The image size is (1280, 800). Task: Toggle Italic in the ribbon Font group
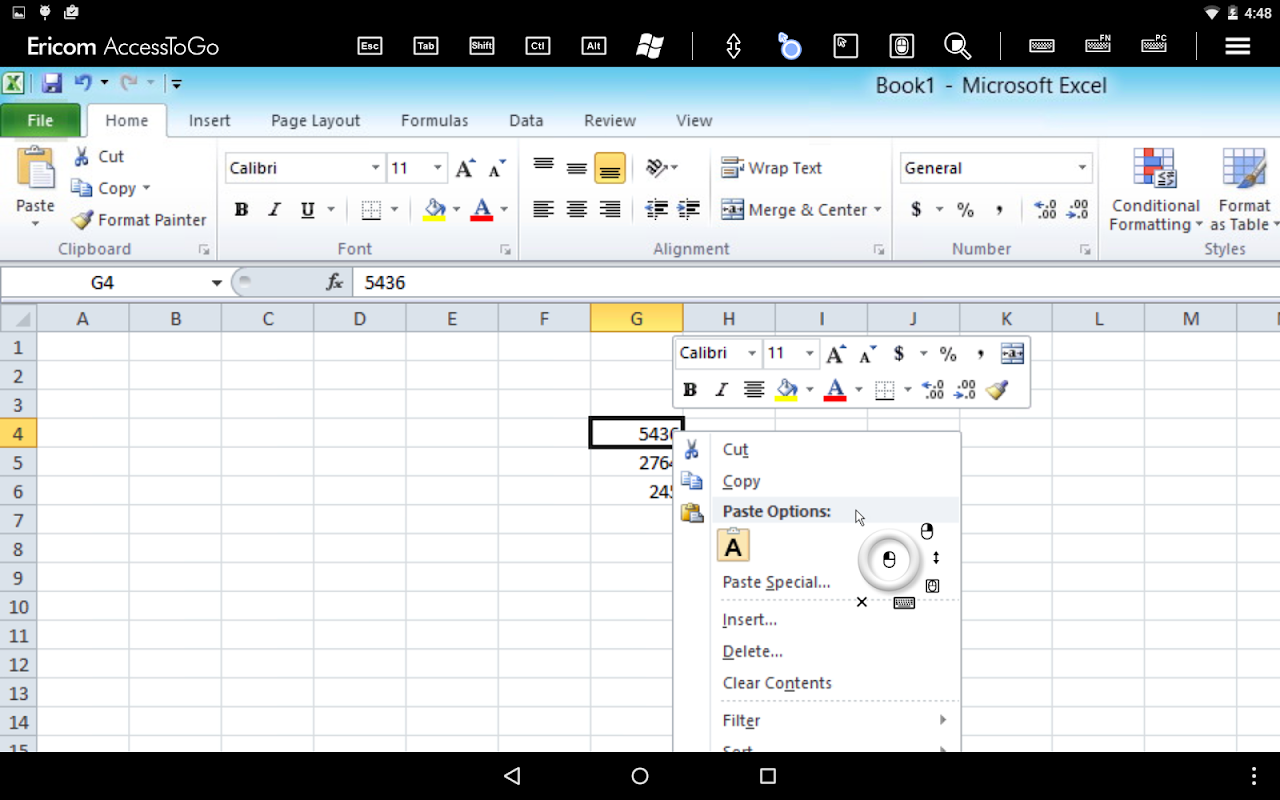point(274,210)
